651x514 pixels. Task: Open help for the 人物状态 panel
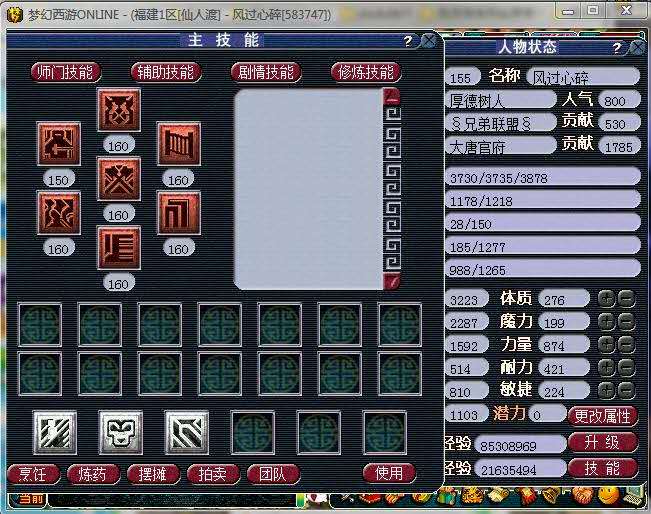coord(617,47)
